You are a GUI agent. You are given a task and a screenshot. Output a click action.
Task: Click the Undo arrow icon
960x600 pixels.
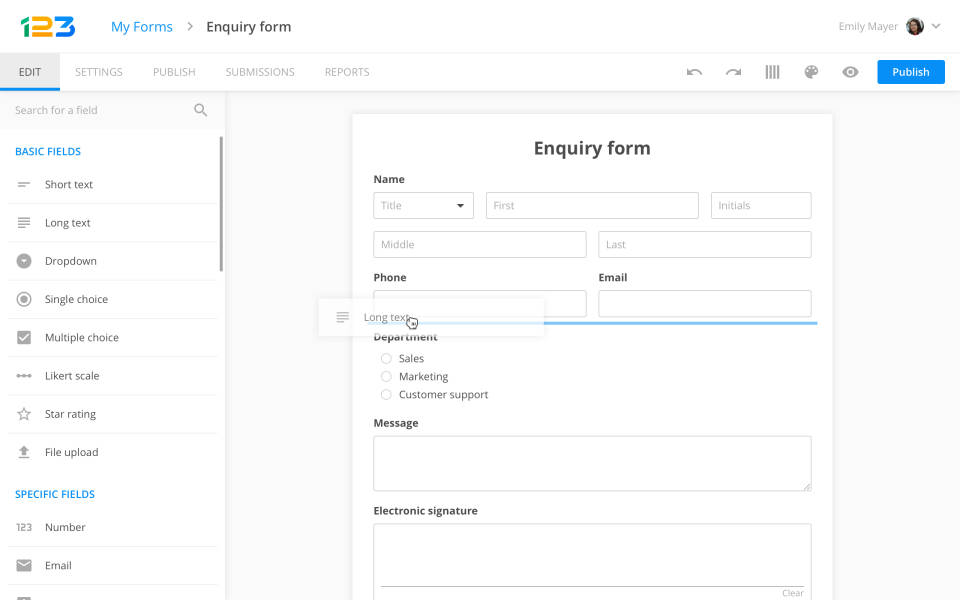click(694, 71)
